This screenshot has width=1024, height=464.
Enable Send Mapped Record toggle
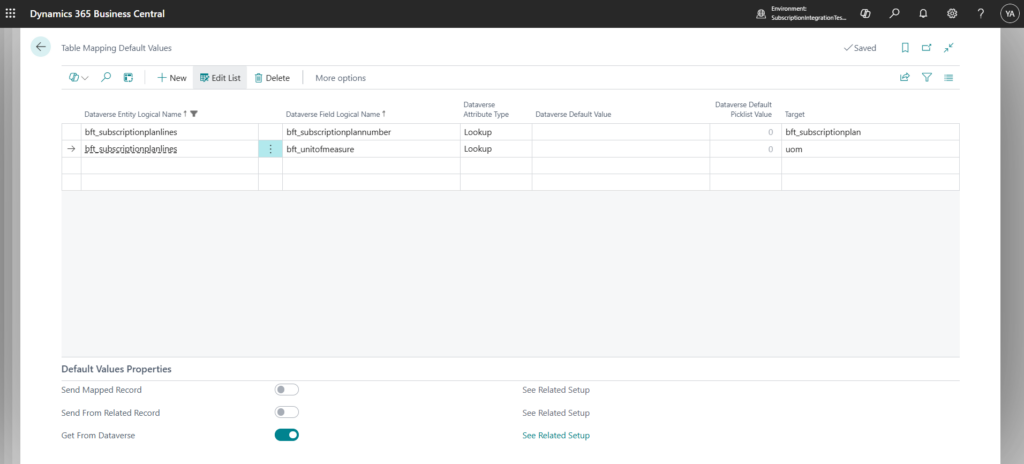(287, 390)
